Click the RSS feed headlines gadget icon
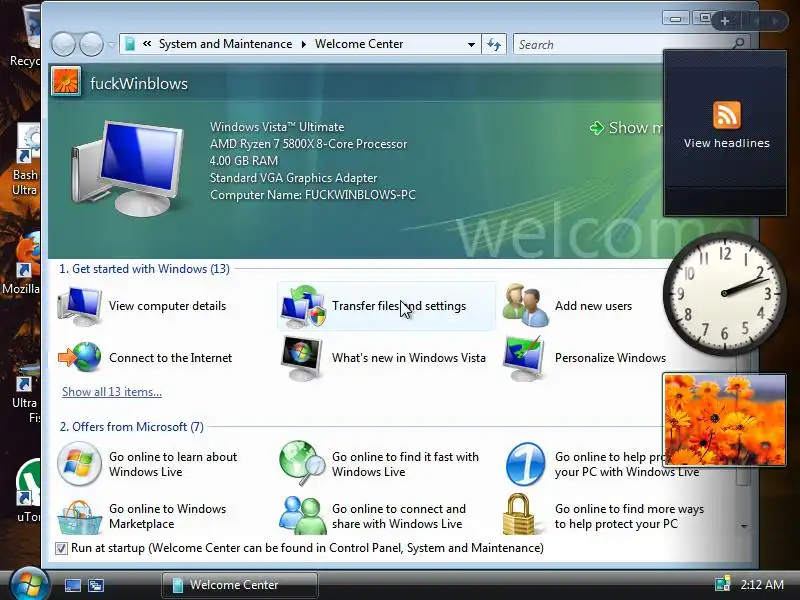The height and width of the screenshot is (600, 800). point(727,115)
